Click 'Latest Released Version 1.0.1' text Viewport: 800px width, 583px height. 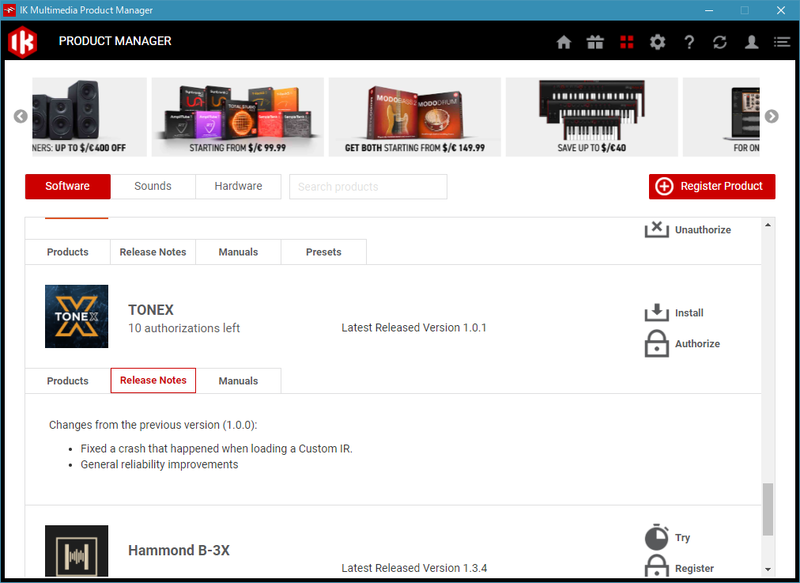414,327
